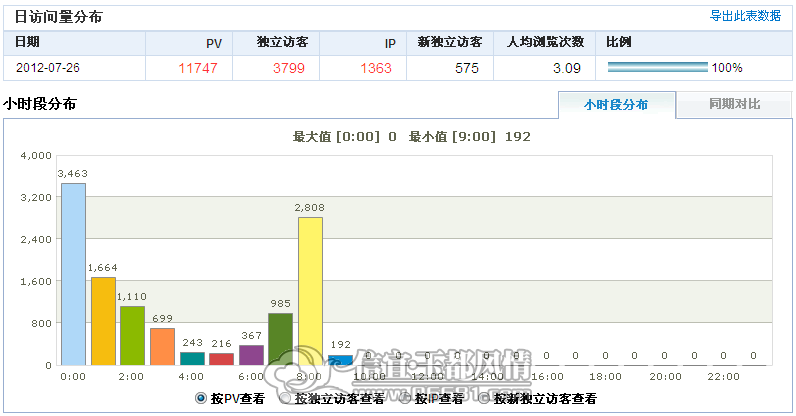This screenshot has height=416, width=796.
Task: Click the red 5:00 bar labeled 216
Action: click(x=222, y=359)
